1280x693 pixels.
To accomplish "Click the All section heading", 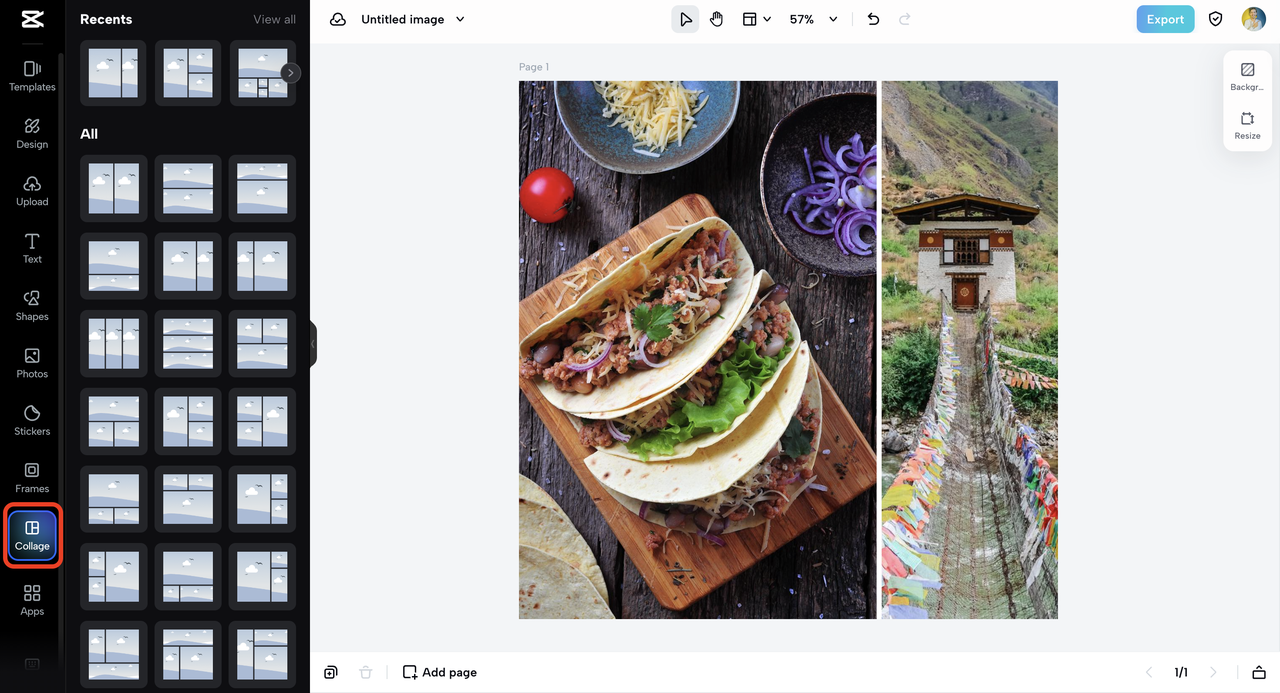I will [x=89, y=134].
